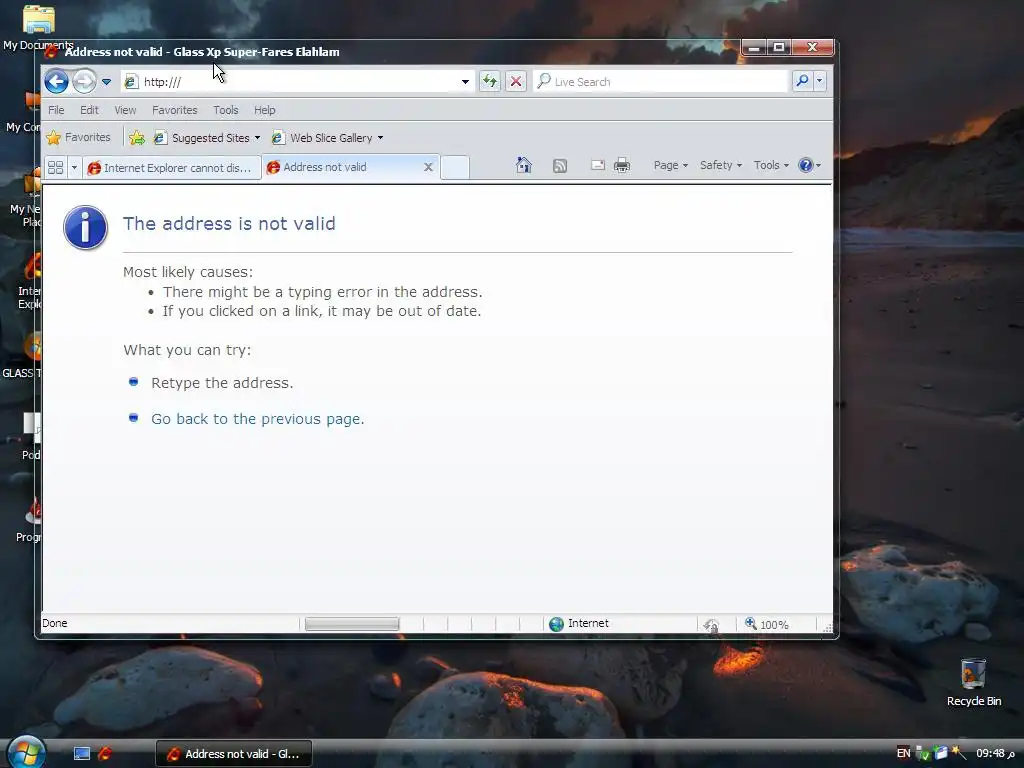The height and width of the screenshot is (768, 1024).
Task: Click the red Stop loading icon
Action: pos(516,82)
